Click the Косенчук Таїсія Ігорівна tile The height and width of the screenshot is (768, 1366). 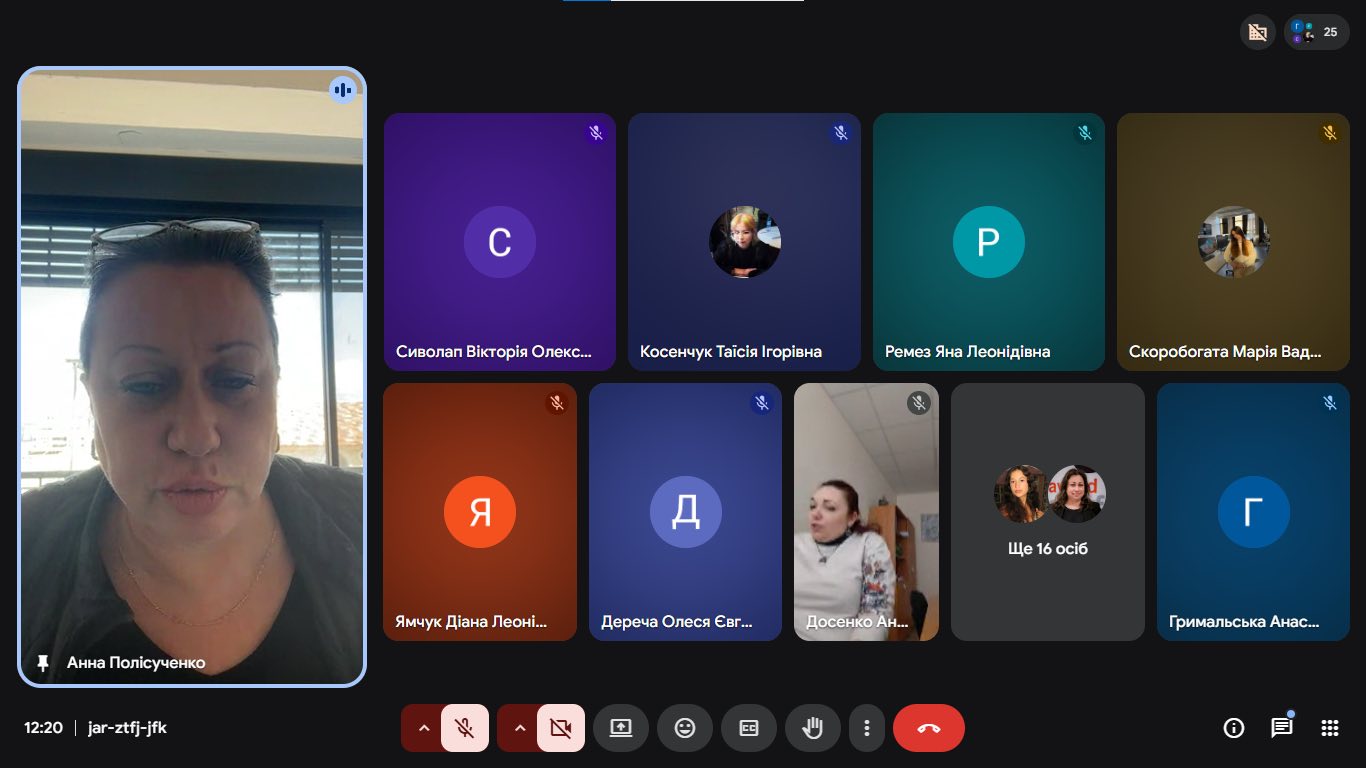click(x=744, y=242)
